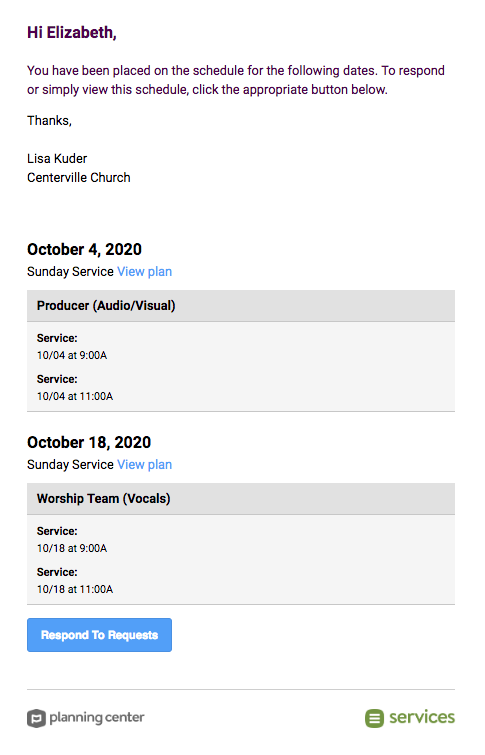This screenshot has height=755, width=485.
Task: Click the Centerville Church text
Action: [x=79, y=178]
